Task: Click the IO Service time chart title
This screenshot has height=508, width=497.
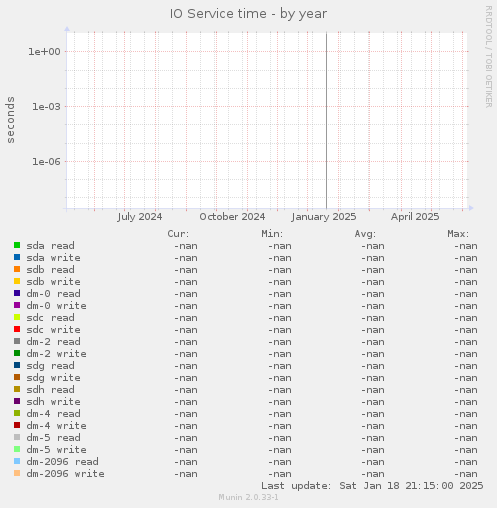Action: click(x=248, y=14)
